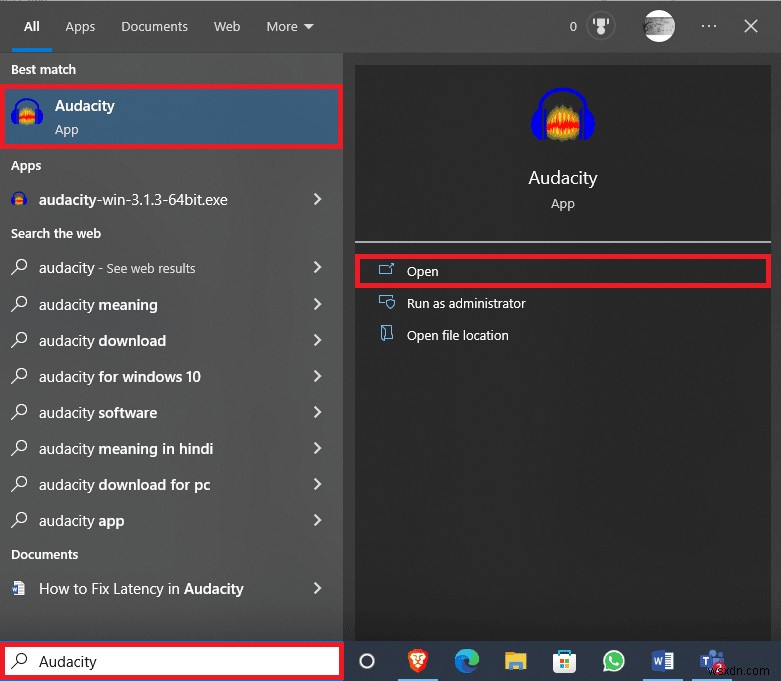Expand audacity-win-3.1.3-64bit.exe chevron
The height and width of the screenshot is (681, 781).
tap(317, 199)
